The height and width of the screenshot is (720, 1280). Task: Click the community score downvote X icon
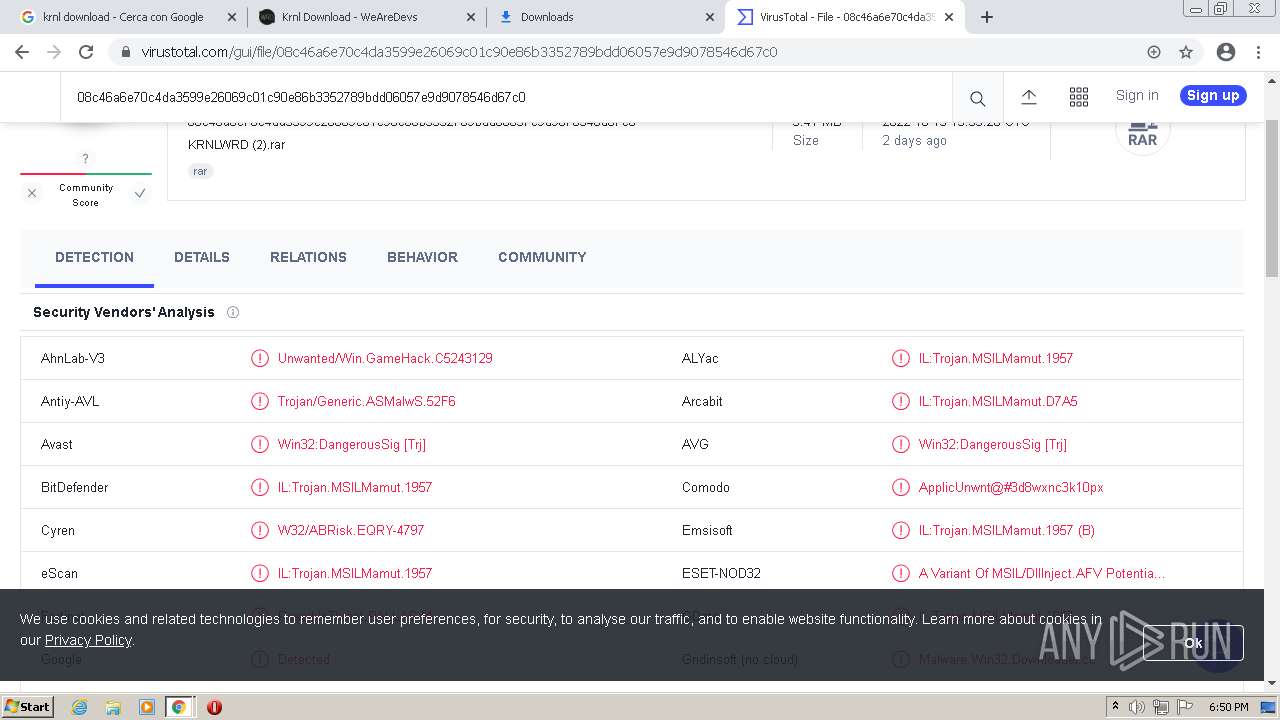[x=32, y=193]
